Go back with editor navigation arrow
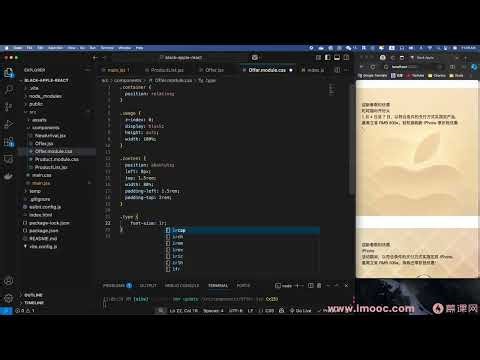 95,58
